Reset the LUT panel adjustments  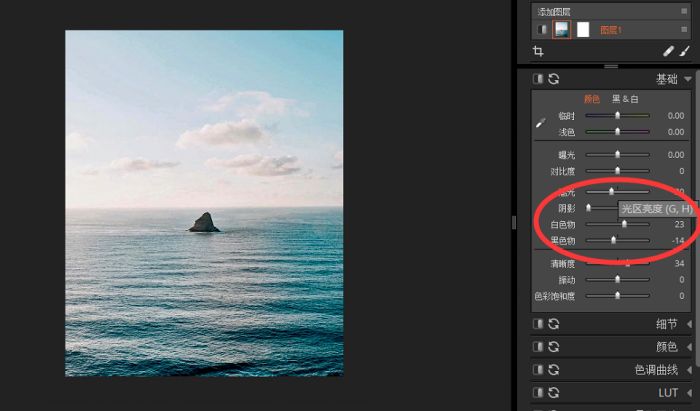coord(553,392)
